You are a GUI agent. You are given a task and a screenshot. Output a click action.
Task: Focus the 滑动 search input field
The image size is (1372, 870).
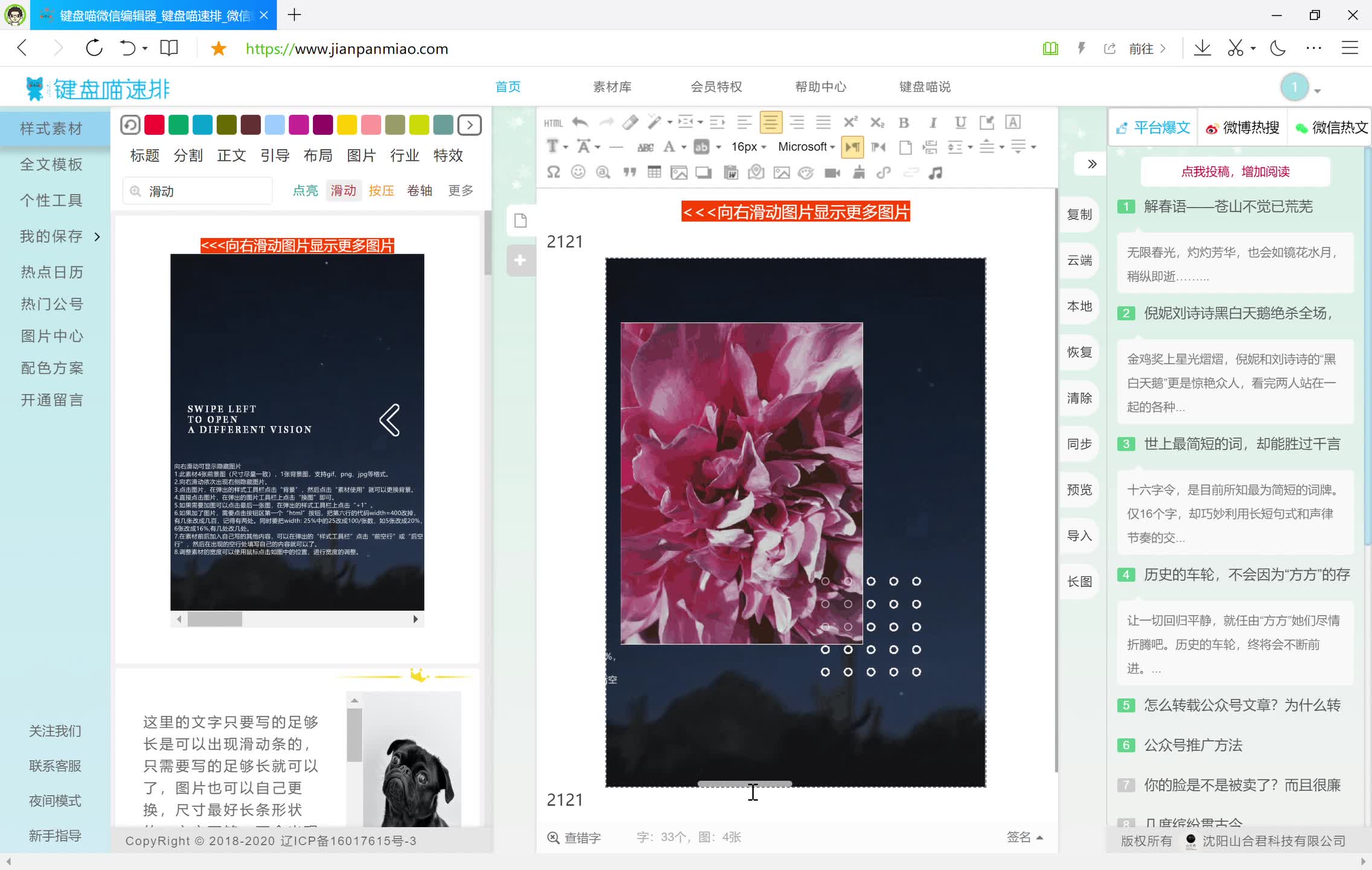point(198,191)
